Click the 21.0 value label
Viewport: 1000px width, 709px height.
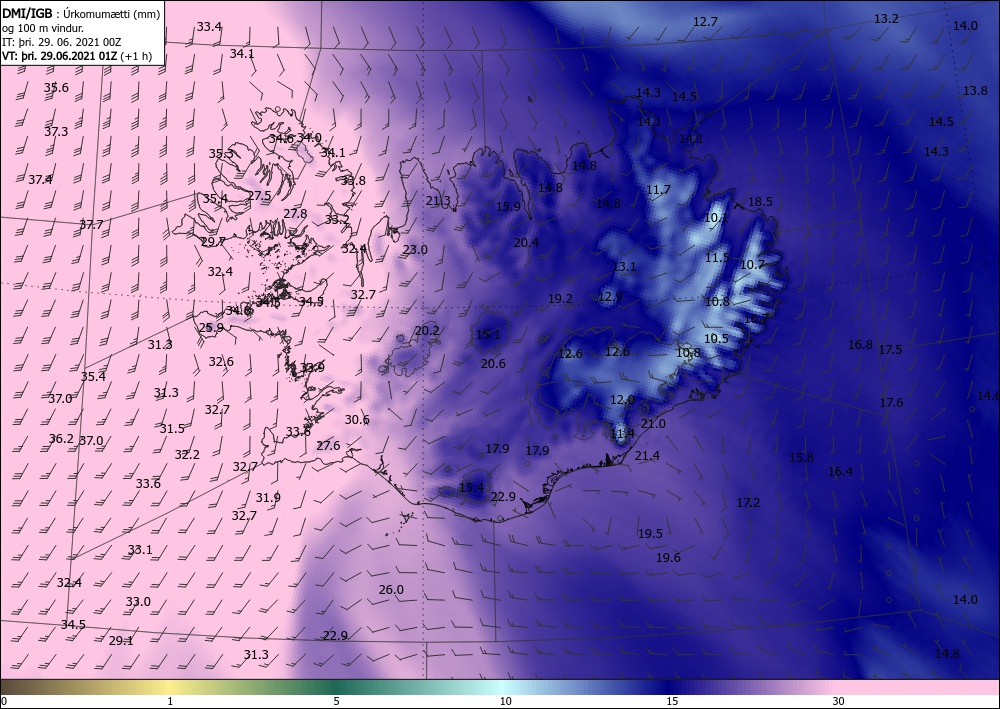tap(653, 424)
